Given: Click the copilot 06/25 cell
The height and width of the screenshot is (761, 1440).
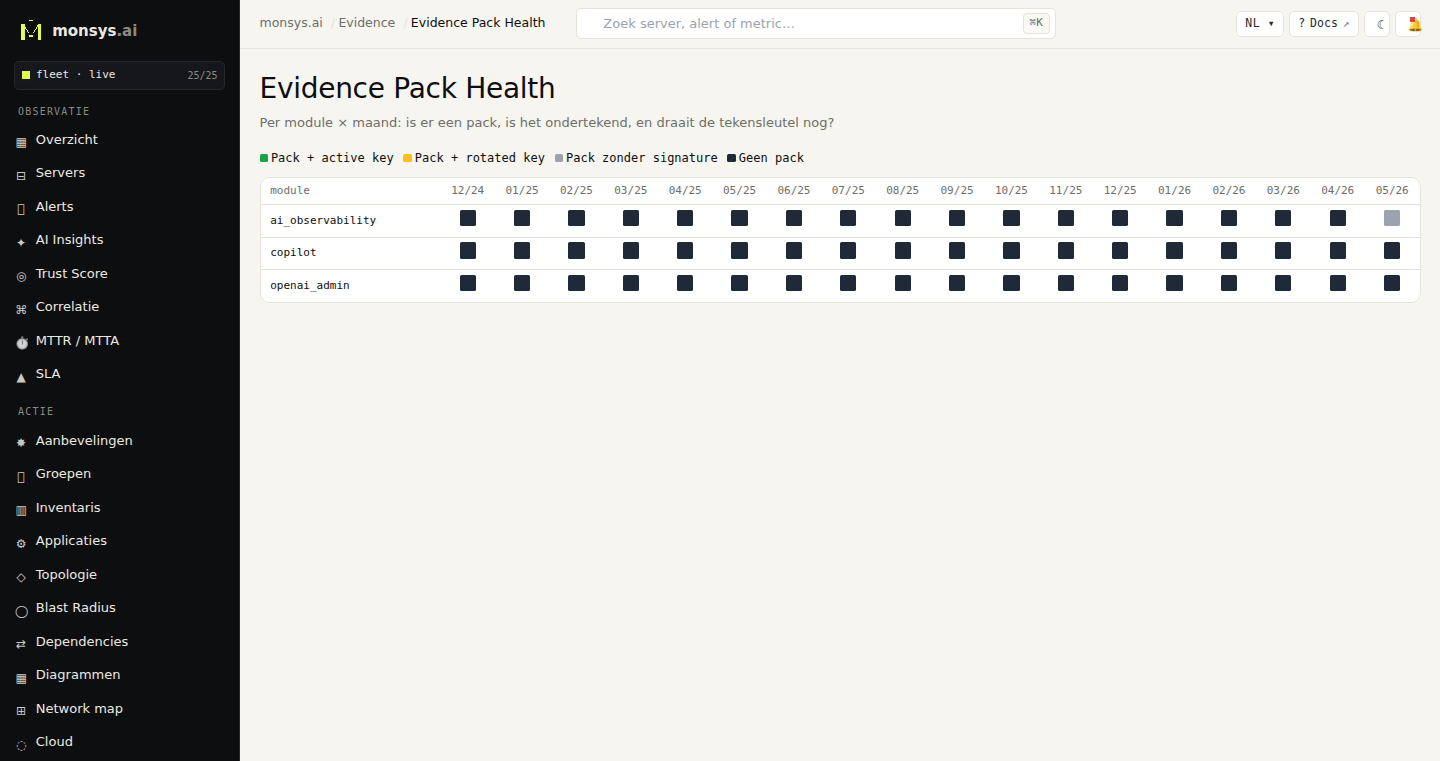Looking at the screenshot, I should coord(794,251).
